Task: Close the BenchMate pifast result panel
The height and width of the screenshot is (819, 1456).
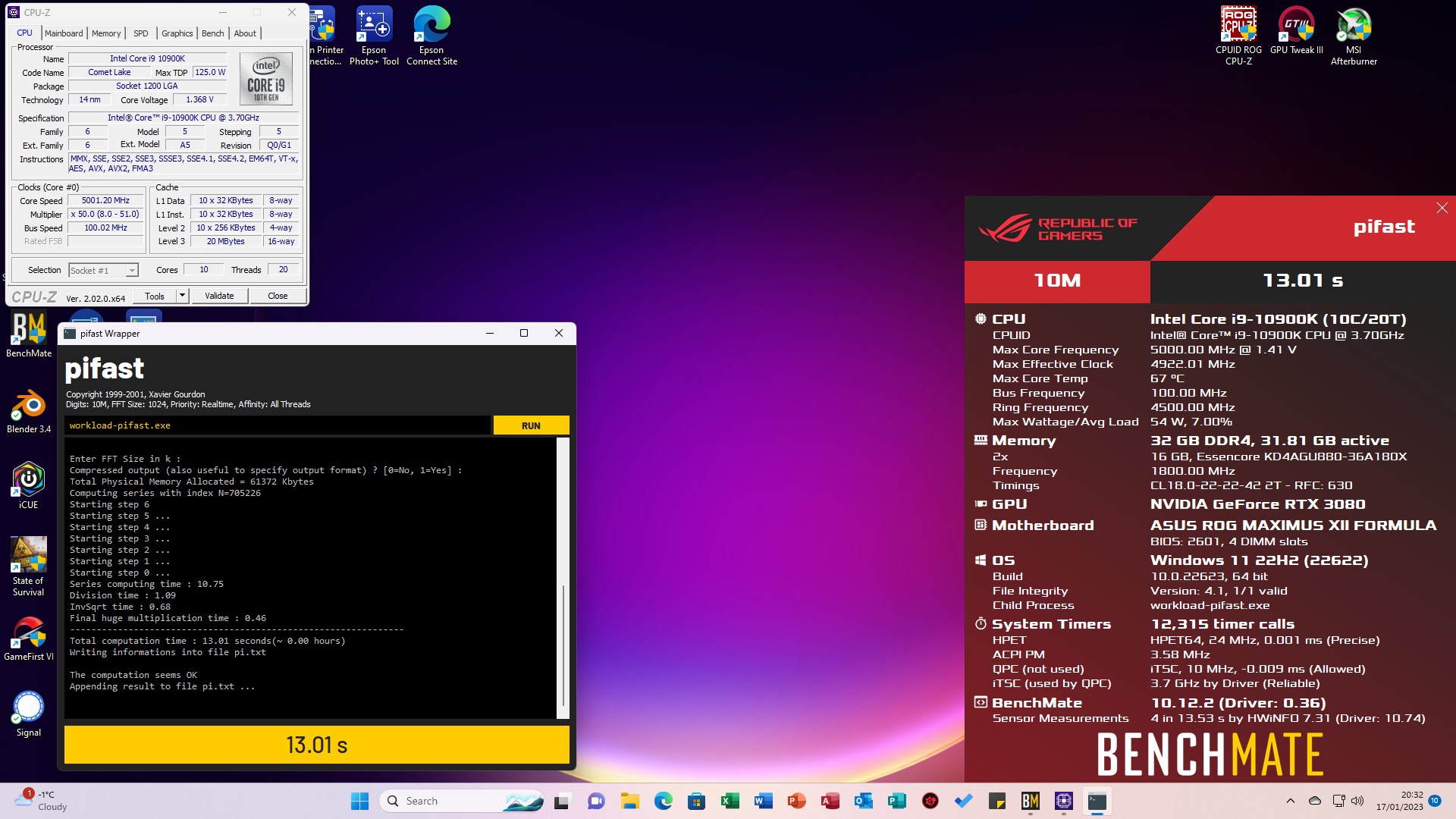Action: pyautogui.click(x=1442, y=208)
